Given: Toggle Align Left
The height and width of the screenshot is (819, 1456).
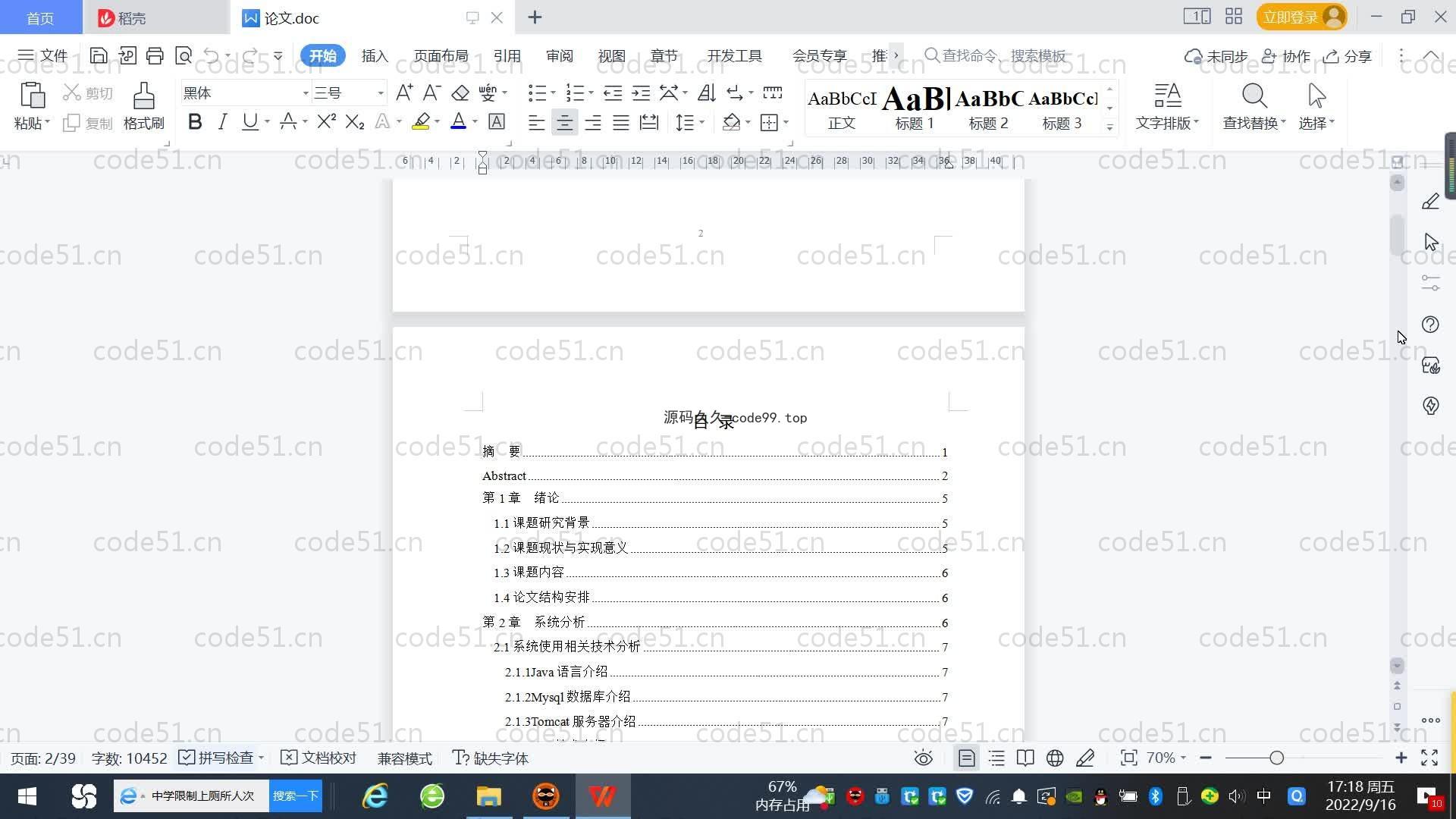Looking at the screenshot, I should [x=536, y=122].
